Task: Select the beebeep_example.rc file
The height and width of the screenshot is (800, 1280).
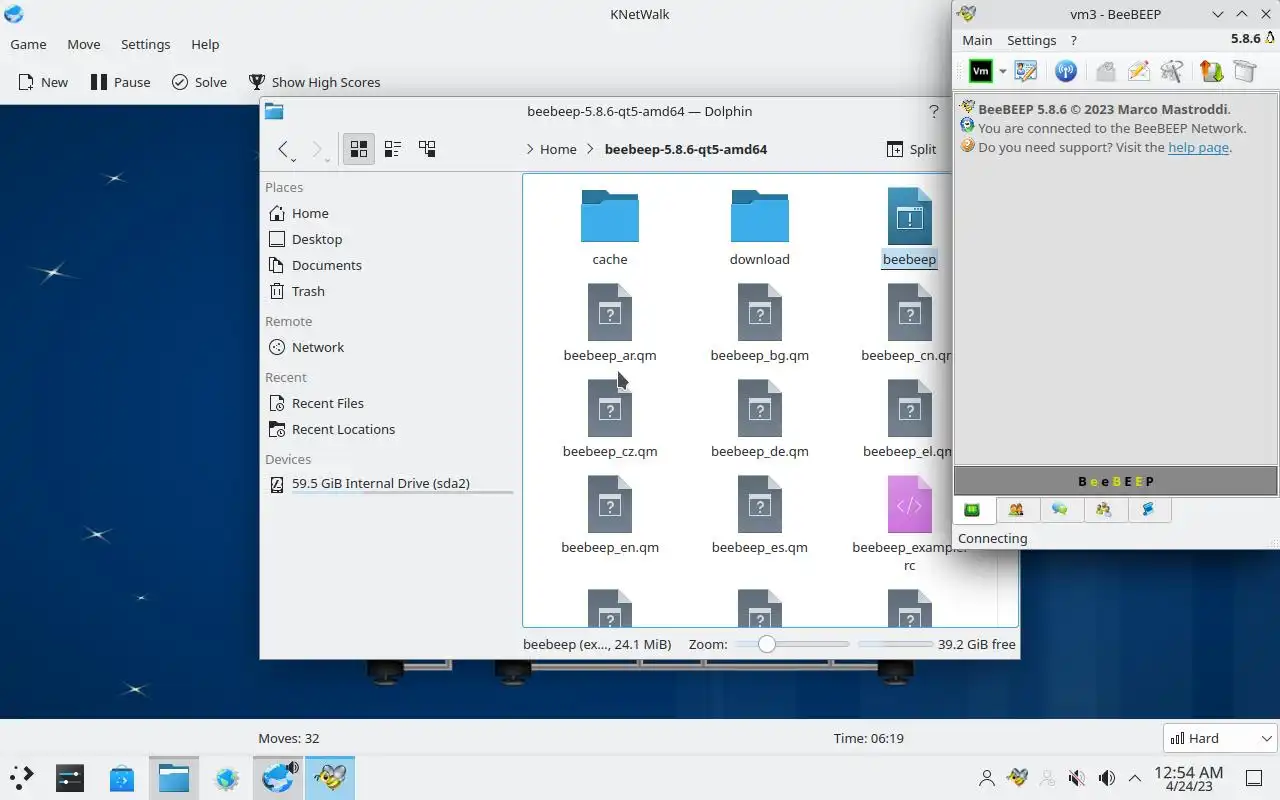Action: tap(909, 523)
